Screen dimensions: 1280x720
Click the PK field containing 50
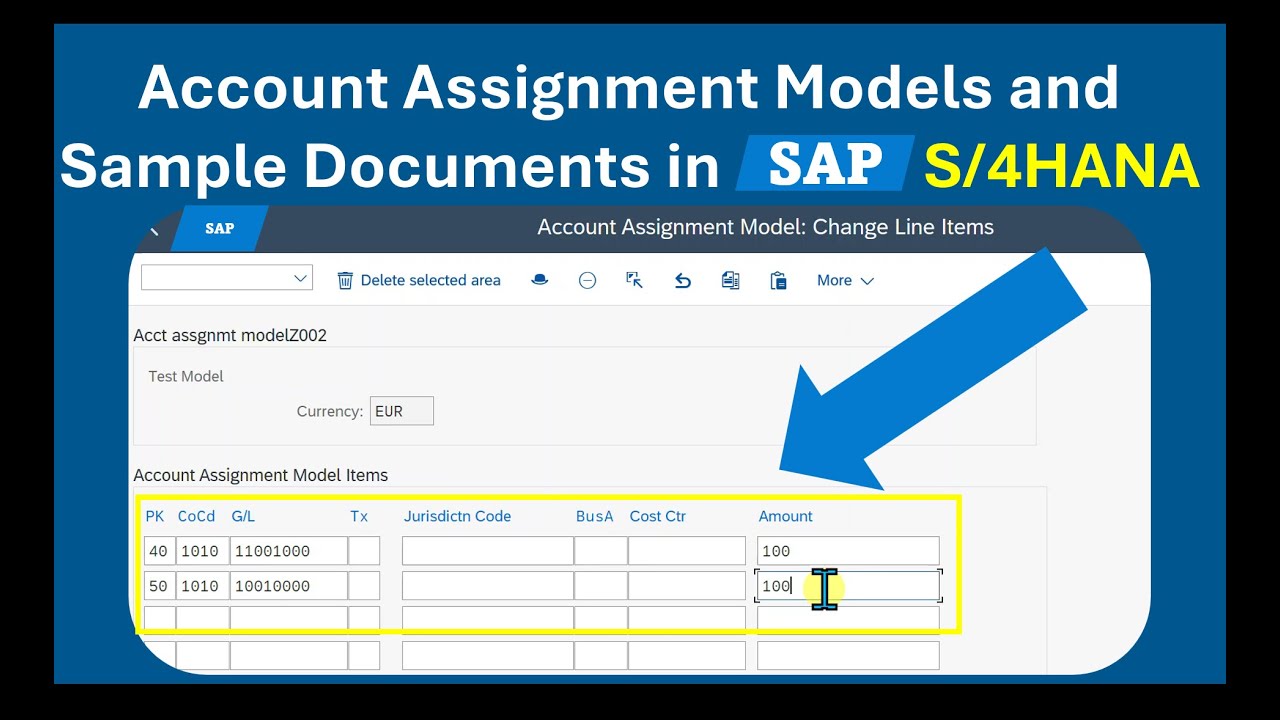pyautogui.click(x=159, y=586)
